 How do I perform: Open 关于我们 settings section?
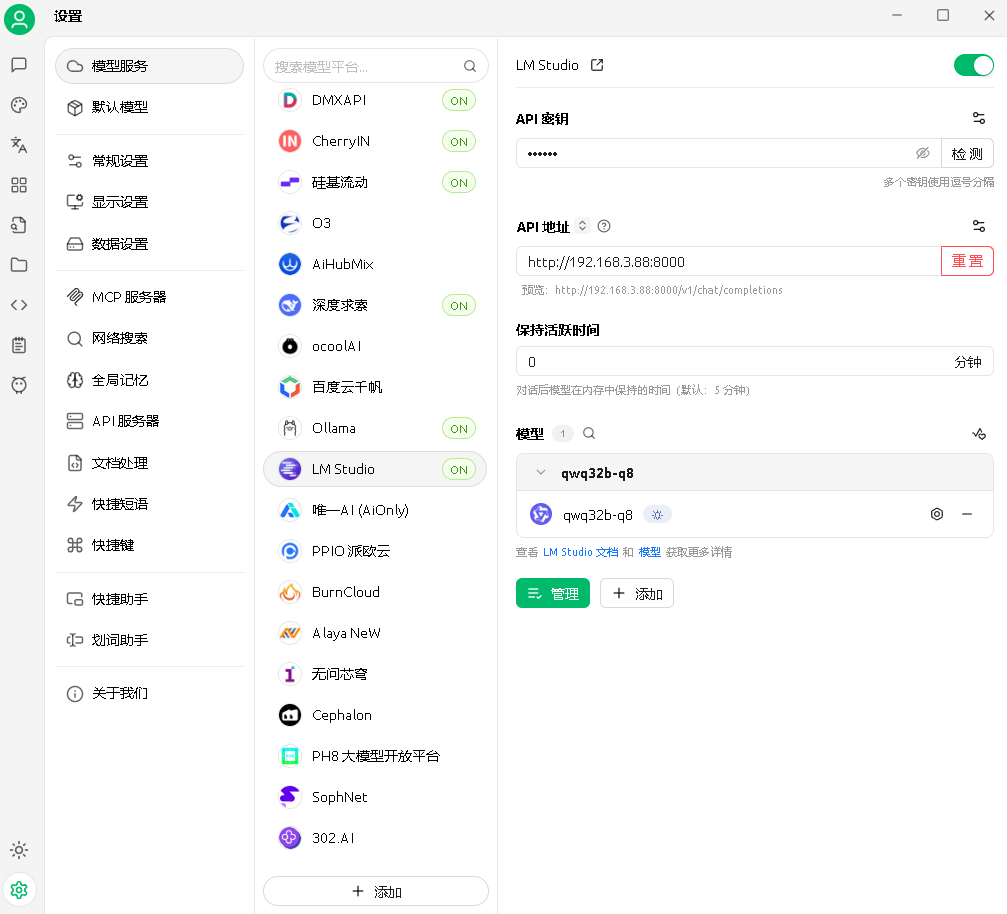[149, 694]
